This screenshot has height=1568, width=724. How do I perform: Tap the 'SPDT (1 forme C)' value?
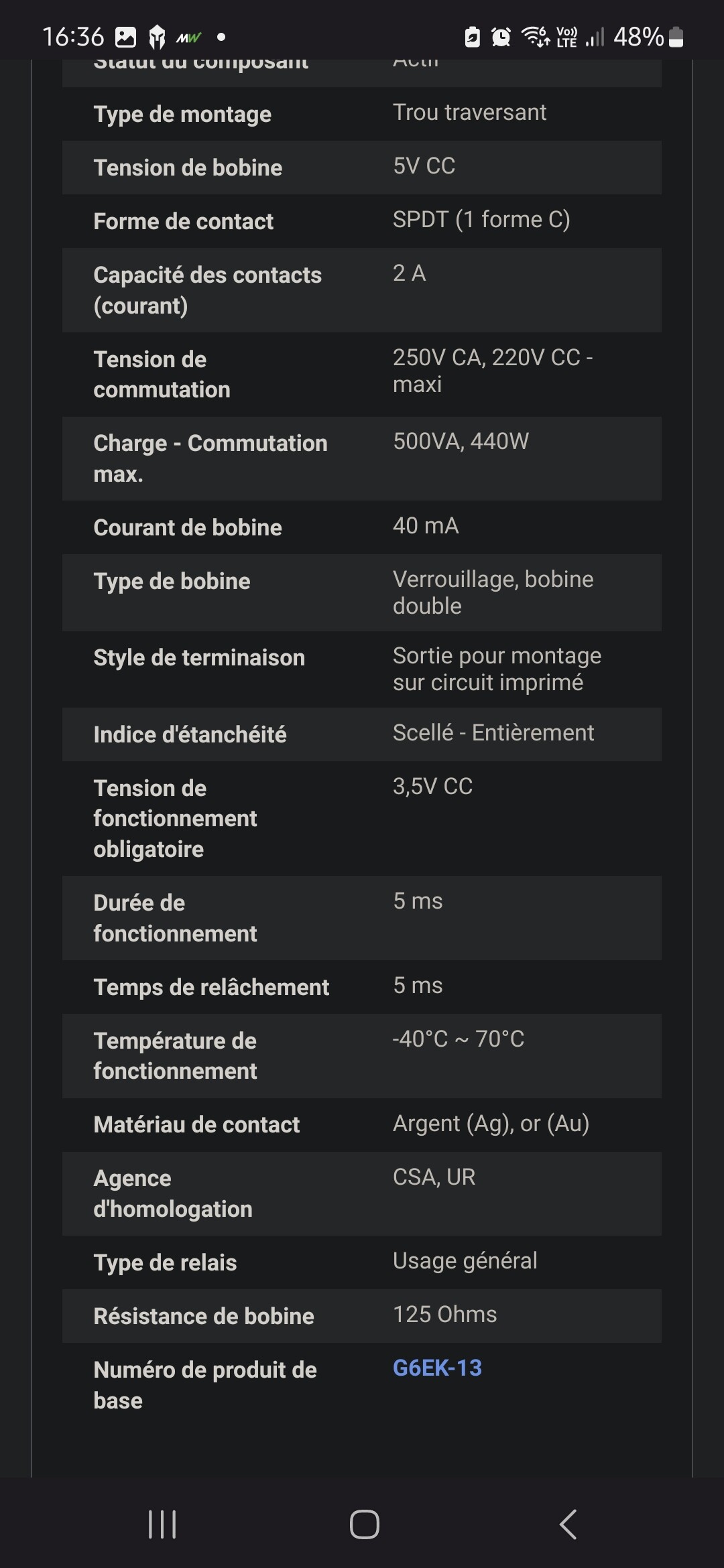pos(481,220)
